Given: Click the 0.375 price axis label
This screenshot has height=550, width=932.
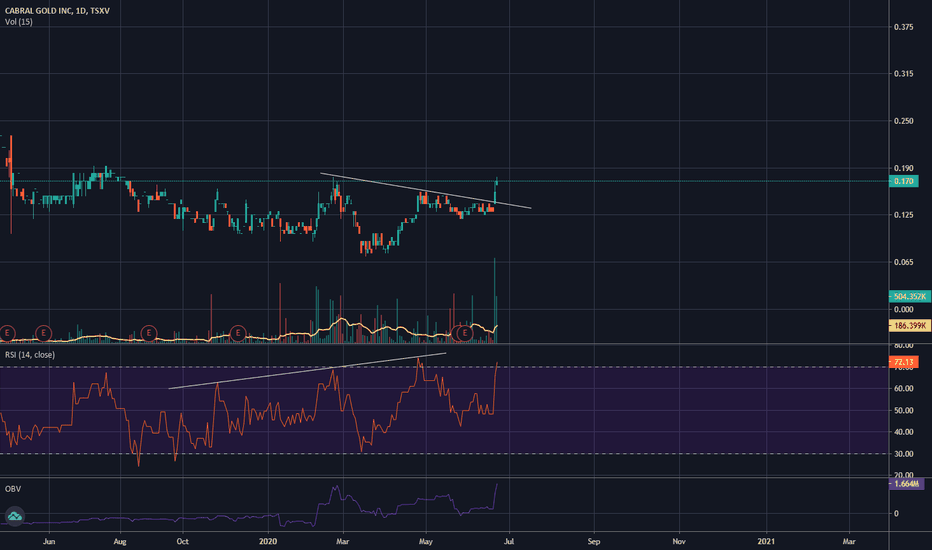Looking at the screenshot, I should point(903,27).
